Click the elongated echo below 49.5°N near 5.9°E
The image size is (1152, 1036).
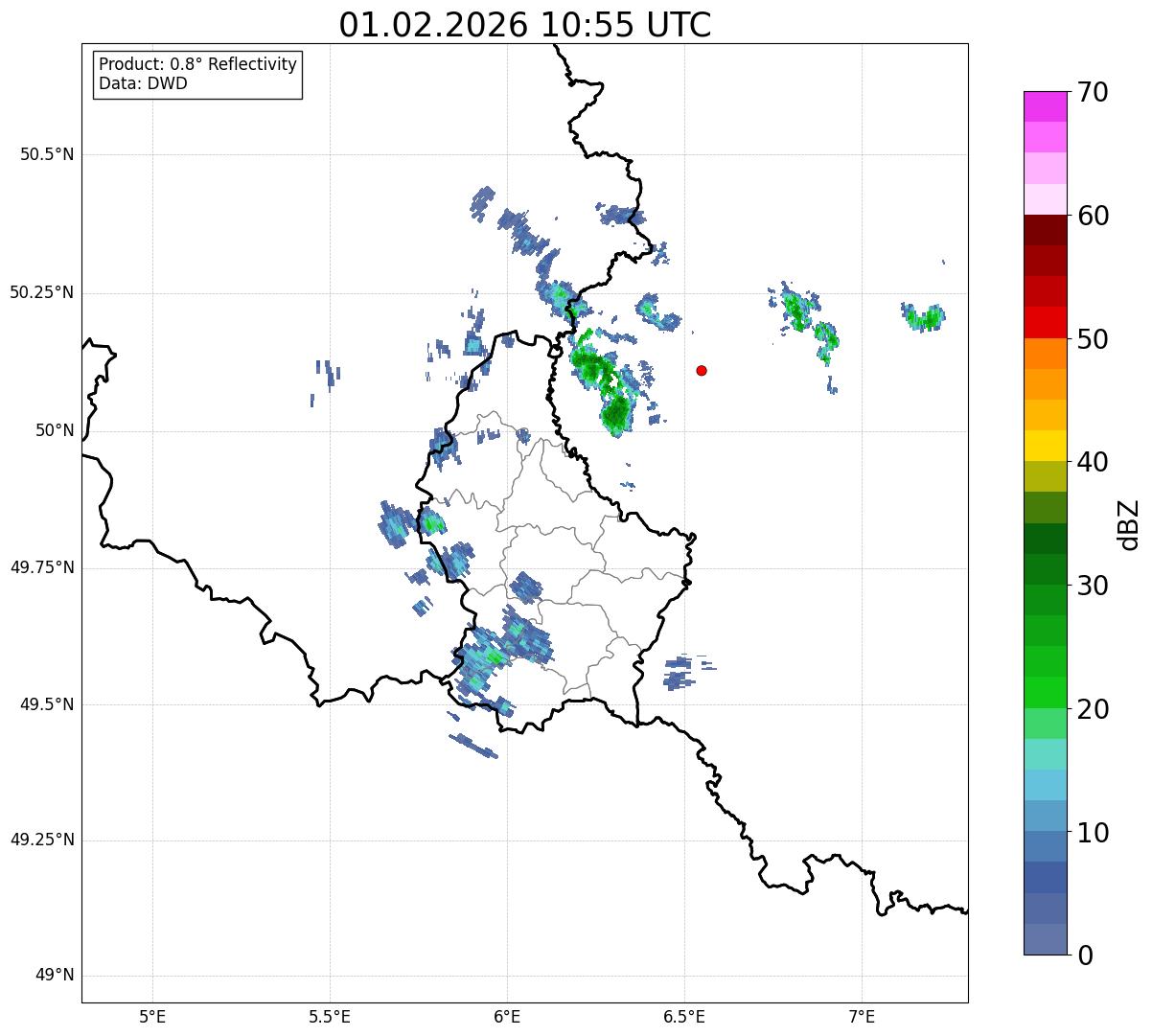(x=473, y=746)
